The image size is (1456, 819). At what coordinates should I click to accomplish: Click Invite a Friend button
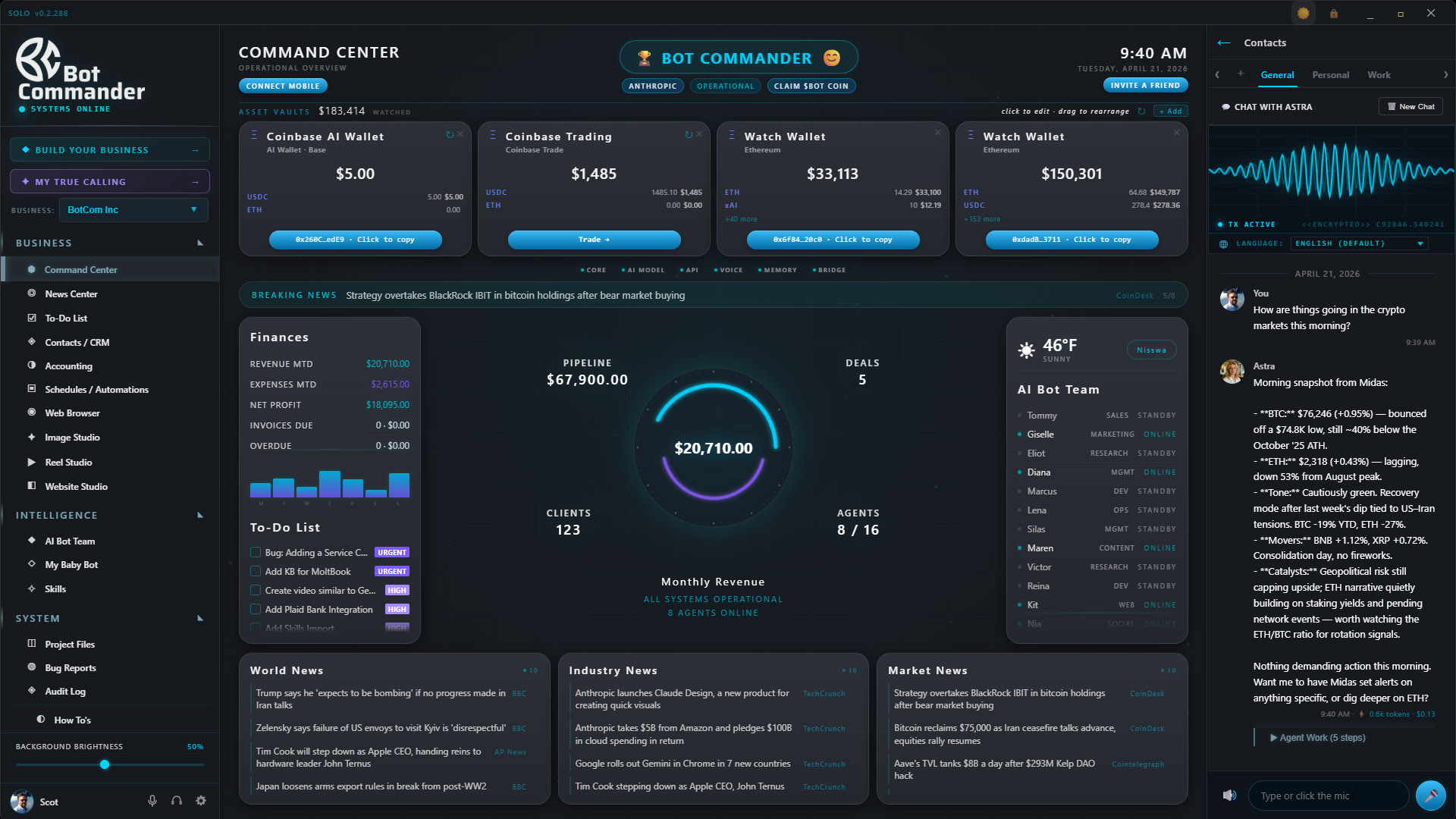pos(1145,85)
